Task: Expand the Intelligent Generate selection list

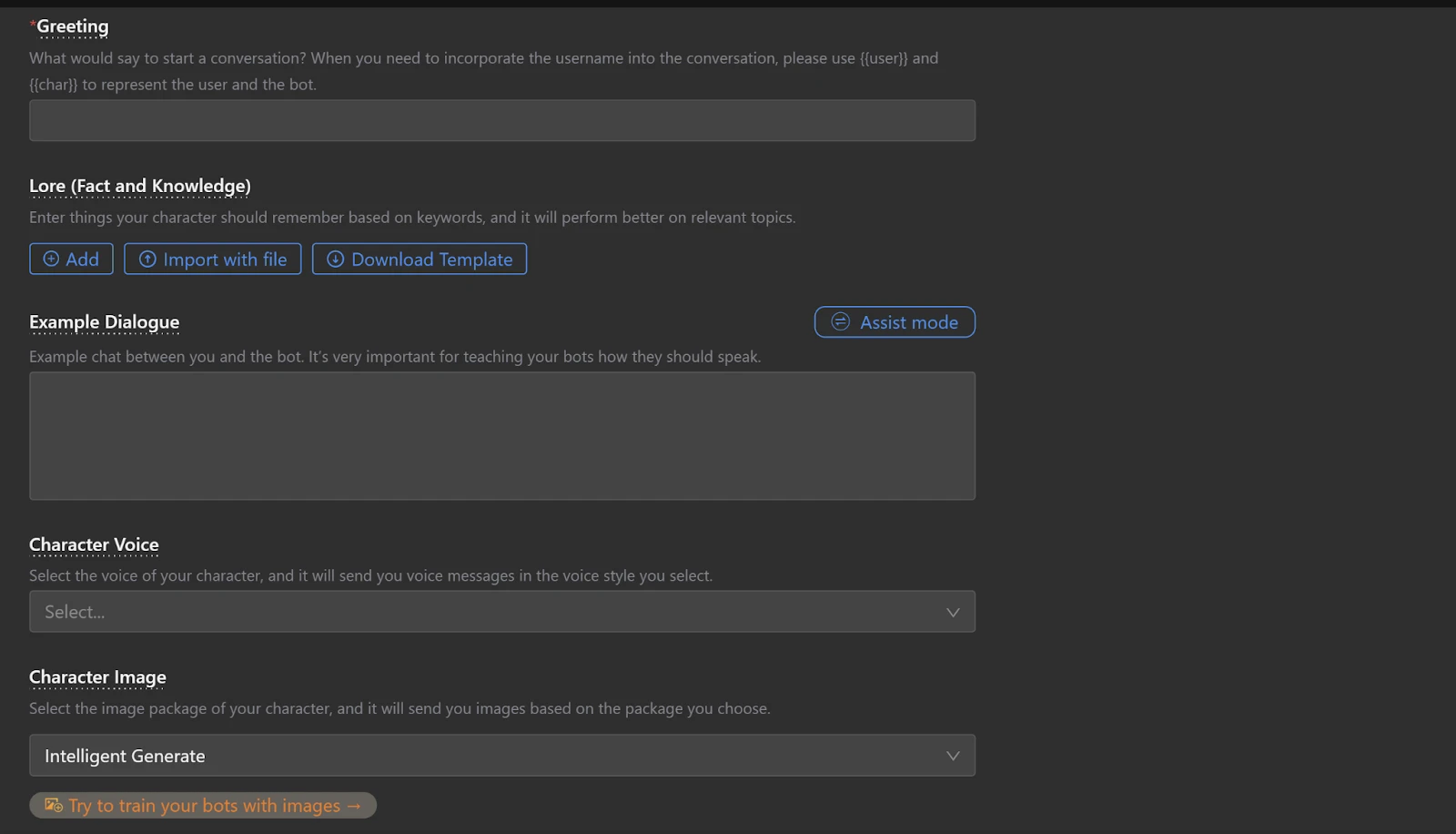Action: [x=501, y=755]
